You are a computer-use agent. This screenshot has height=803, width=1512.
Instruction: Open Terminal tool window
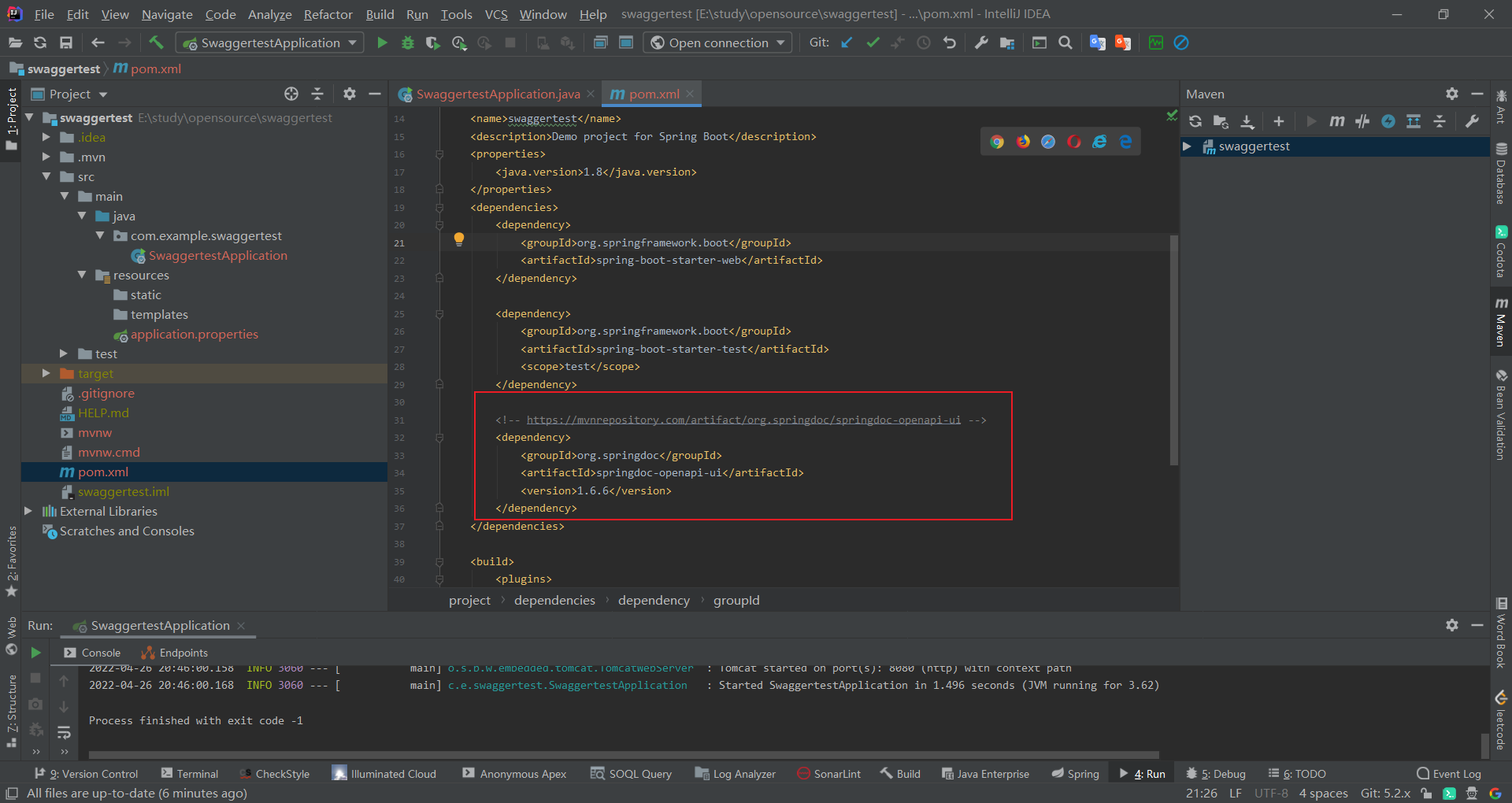click(x=189, y=774)
